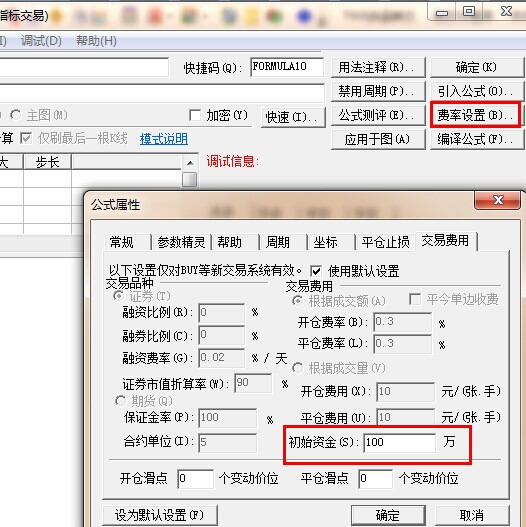Open the 模式说明 link
This screenshot has height=527, width=526.
164,138
